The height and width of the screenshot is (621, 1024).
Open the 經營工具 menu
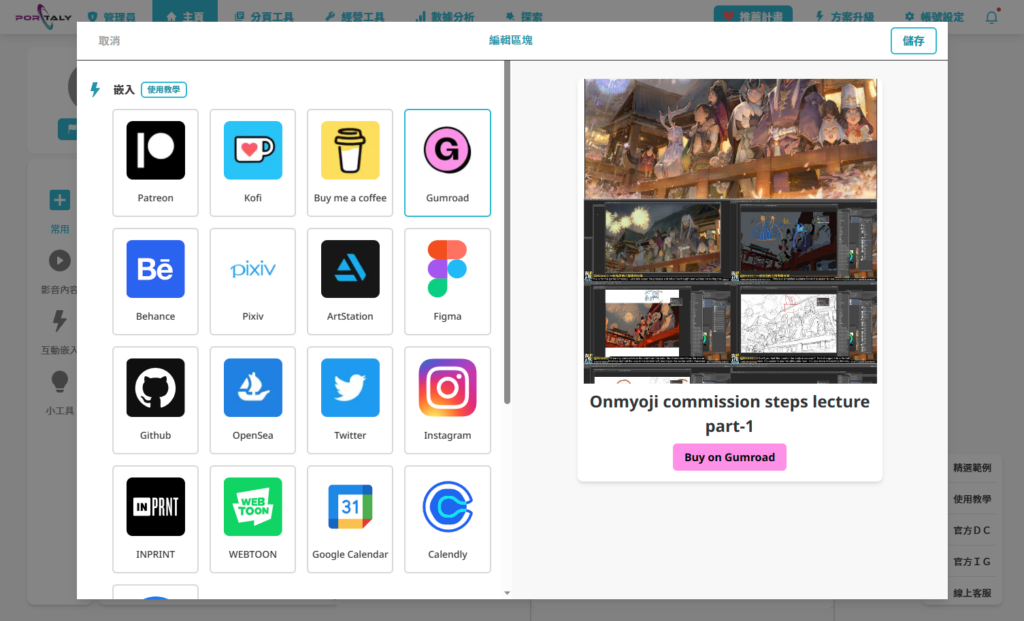(x=355, y=16)
